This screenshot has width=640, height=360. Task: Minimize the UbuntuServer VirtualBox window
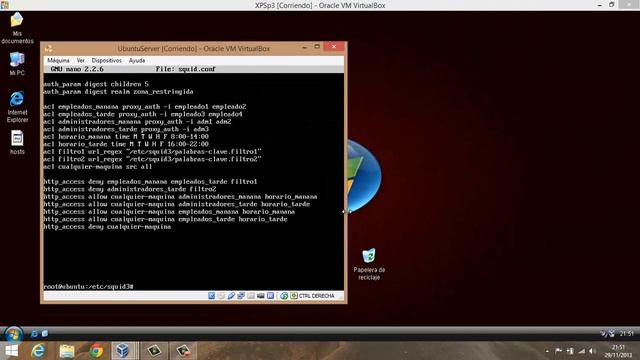304,47
